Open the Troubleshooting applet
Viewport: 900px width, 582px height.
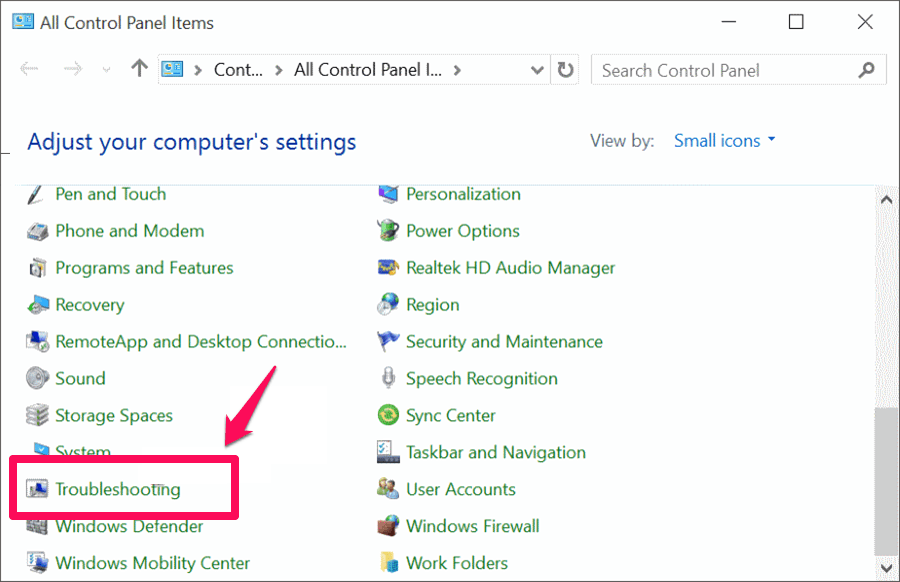[x=120, y=489]
